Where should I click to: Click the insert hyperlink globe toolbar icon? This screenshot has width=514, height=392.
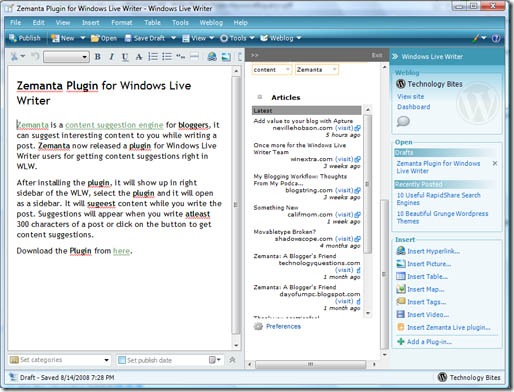[x=212, y=57]
